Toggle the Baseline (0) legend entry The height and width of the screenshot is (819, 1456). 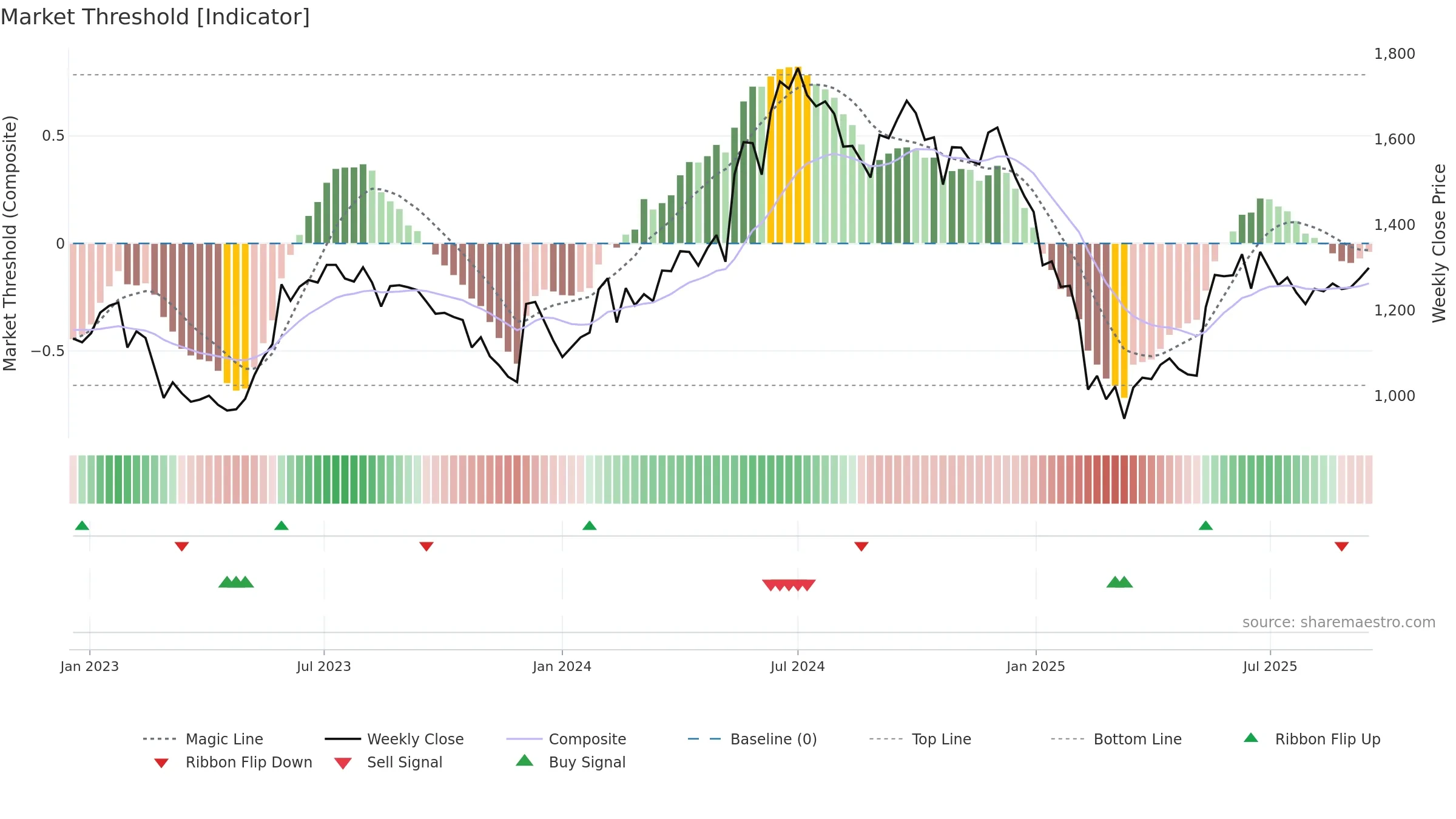pos(752,739)
